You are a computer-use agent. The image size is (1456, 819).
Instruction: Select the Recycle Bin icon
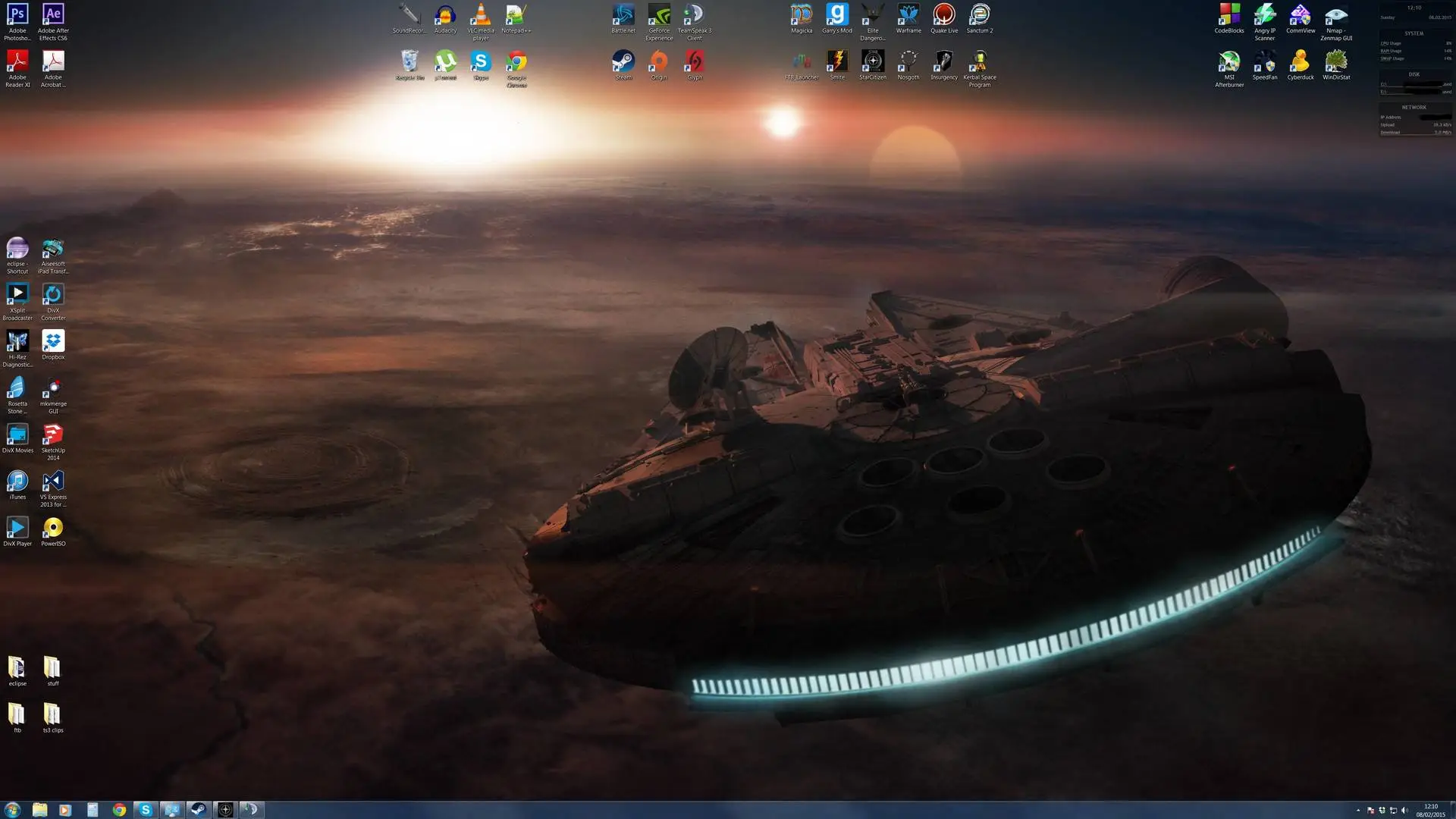(409, 65)
